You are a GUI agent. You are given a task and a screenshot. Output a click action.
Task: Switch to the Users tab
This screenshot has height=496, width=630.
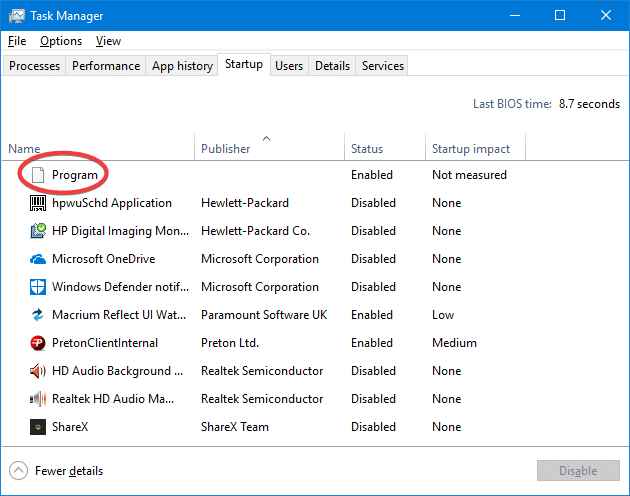tap(289, 66)
